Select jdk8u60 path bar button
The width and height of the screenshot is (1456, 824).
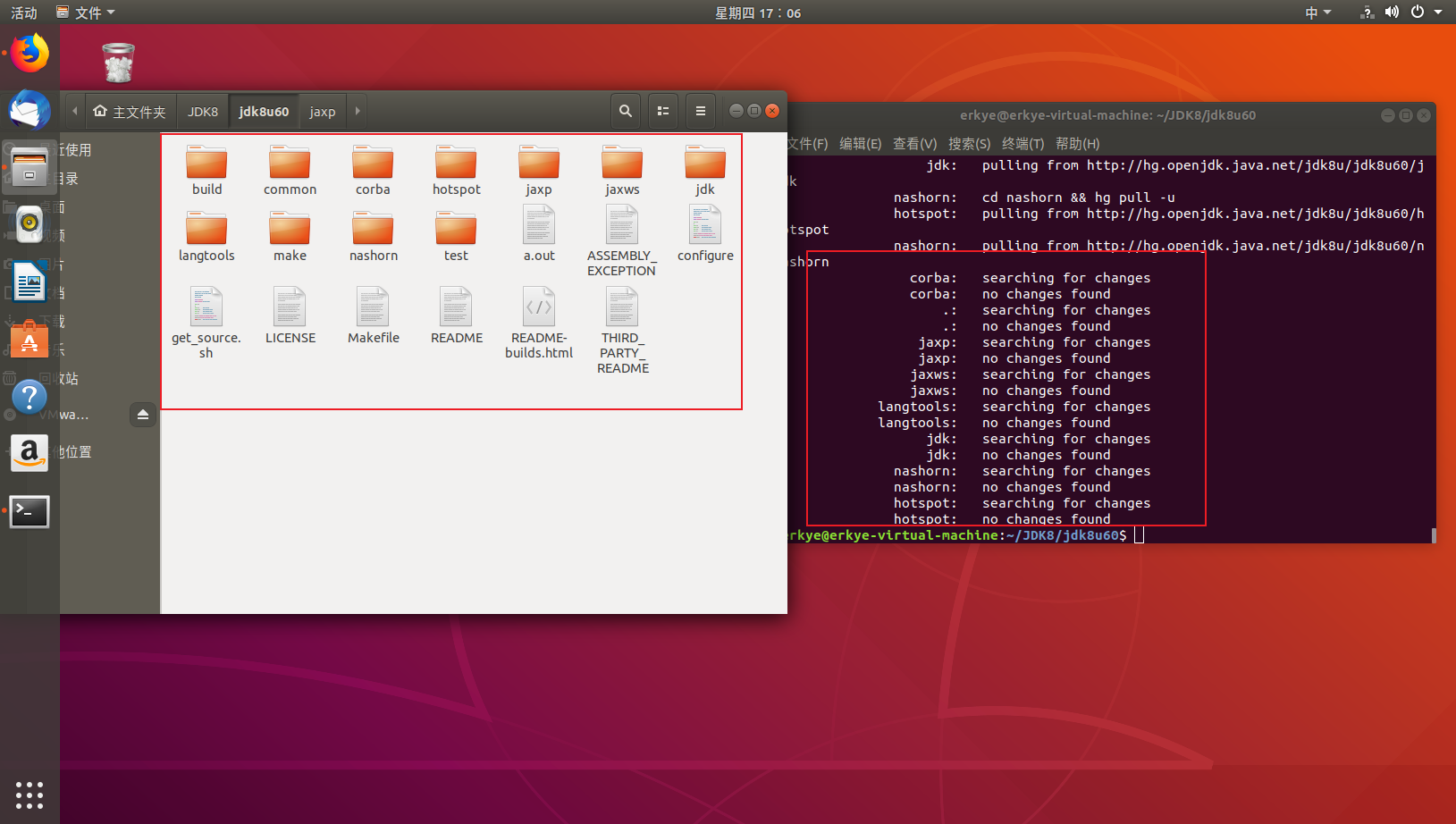point(264,111)
